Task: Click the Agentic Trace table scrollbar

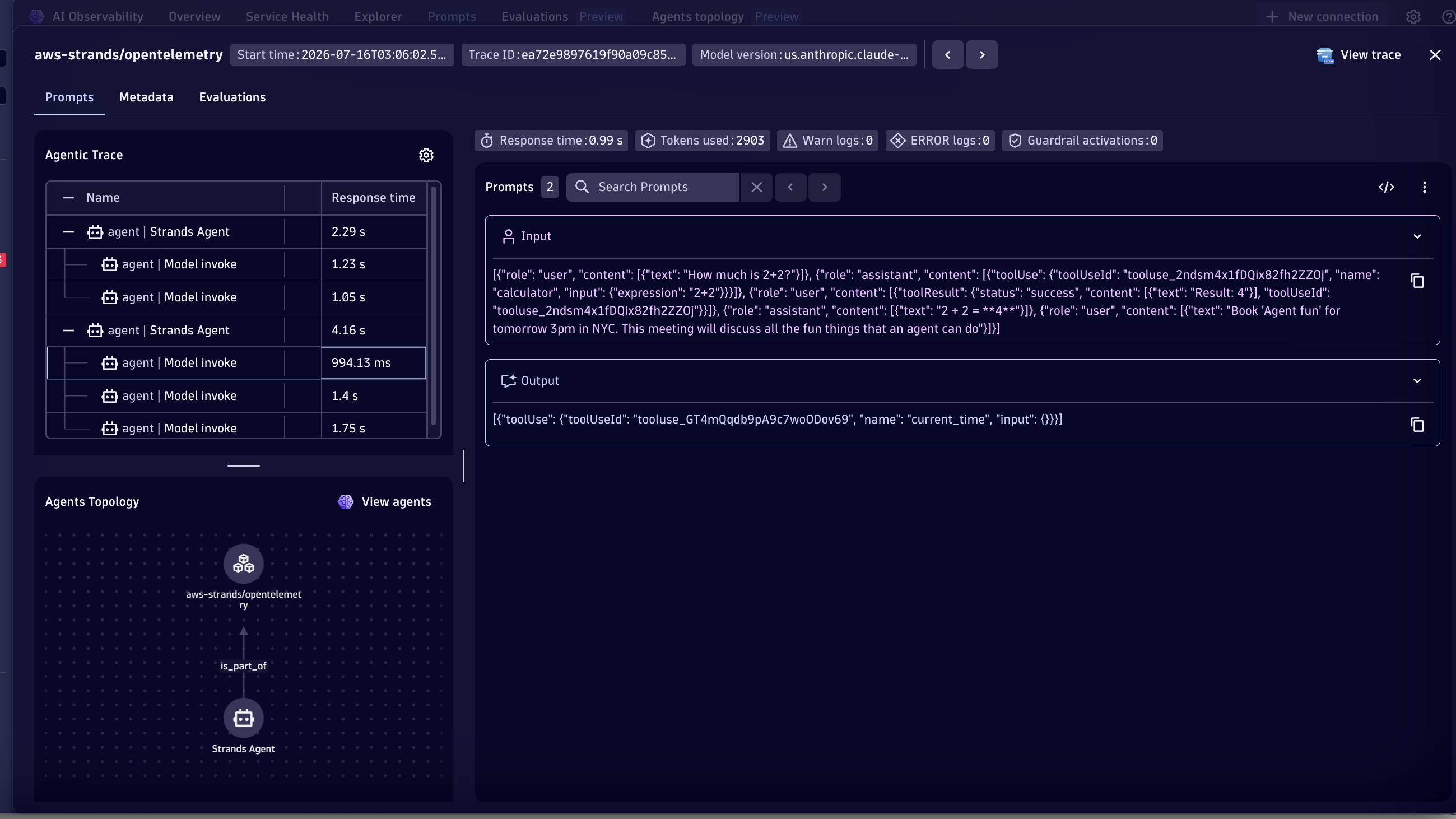Action: [434, 305]
